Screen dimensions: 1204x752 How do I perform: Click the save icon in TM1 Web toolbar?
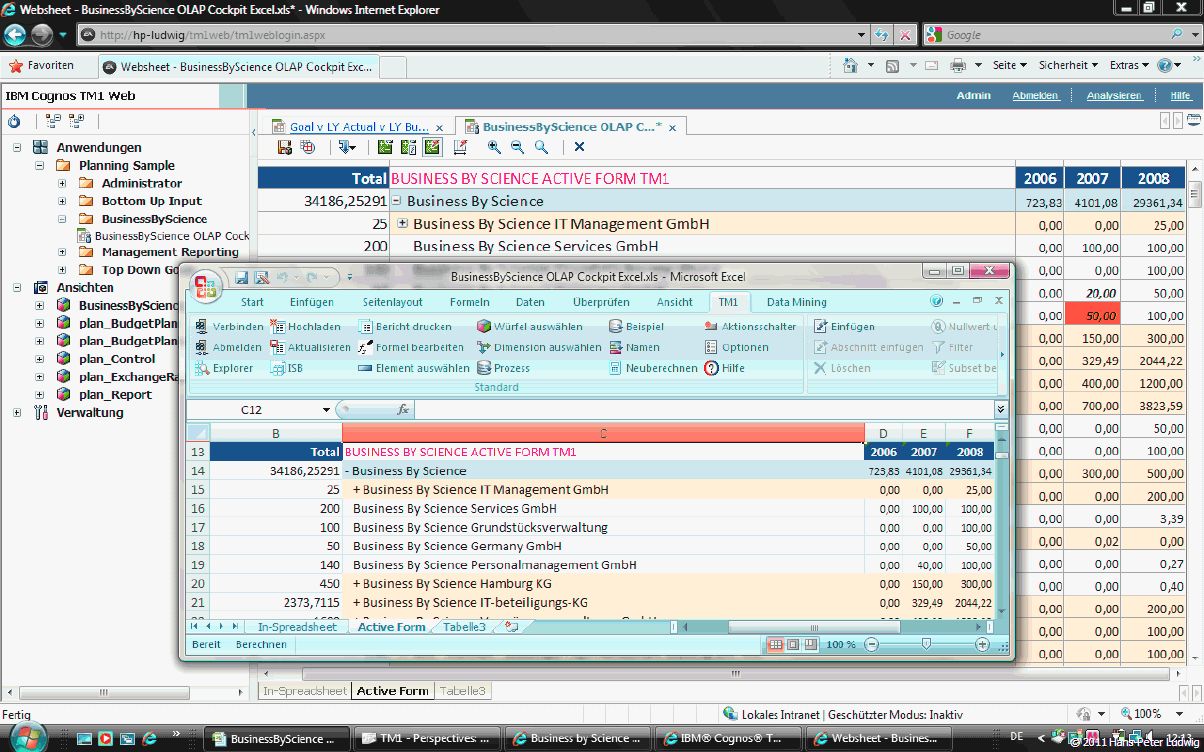click(x=285, y=147)
